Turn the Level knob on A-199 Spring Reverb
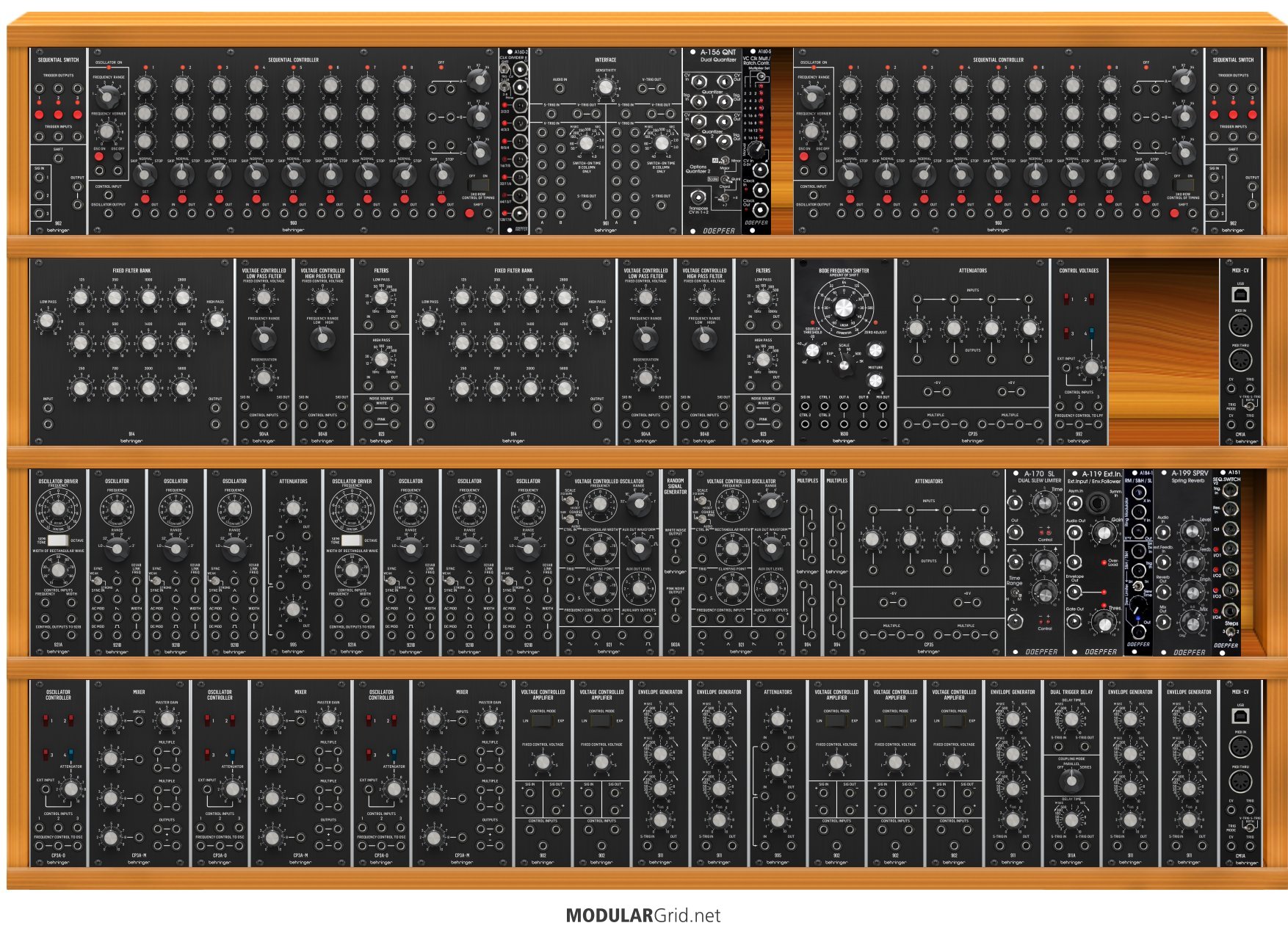1288x931 pixels. tap(1192, 532)
